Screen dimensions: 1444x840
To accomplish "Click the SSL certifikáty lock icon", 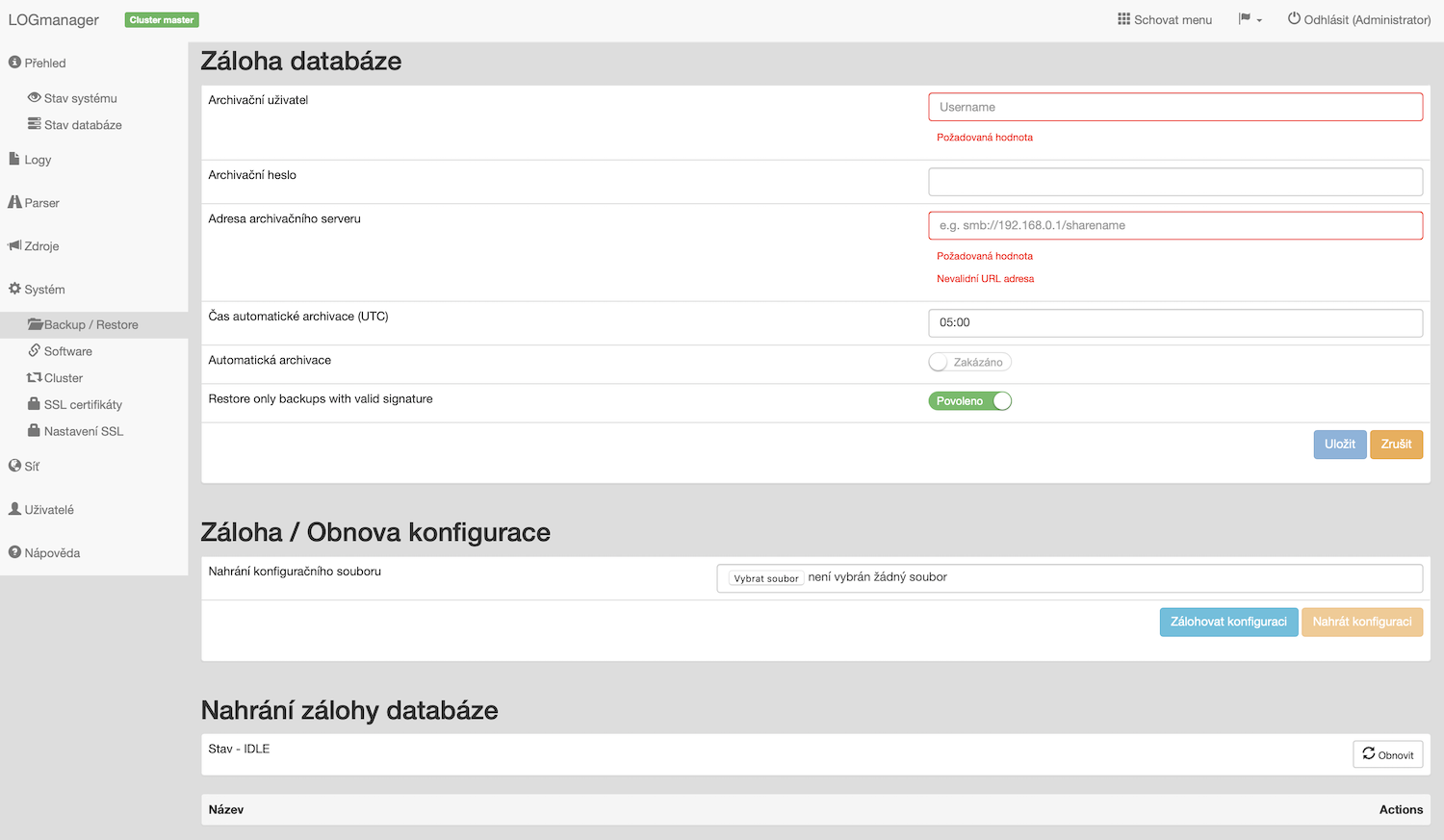I will (x=35, y=404).
